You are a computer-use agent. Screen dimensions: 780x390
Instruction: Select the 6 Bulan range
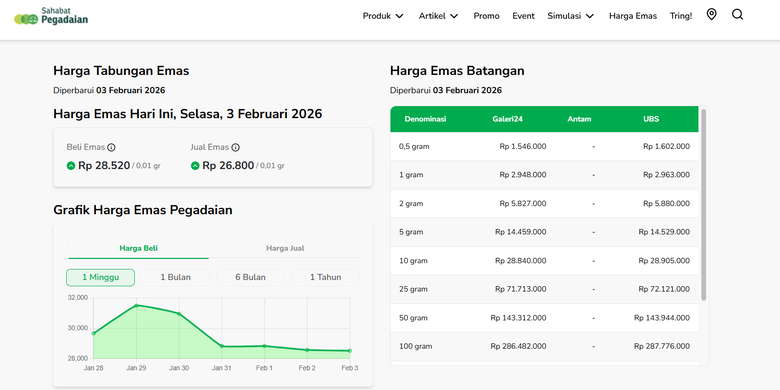[x=250, y=278]
